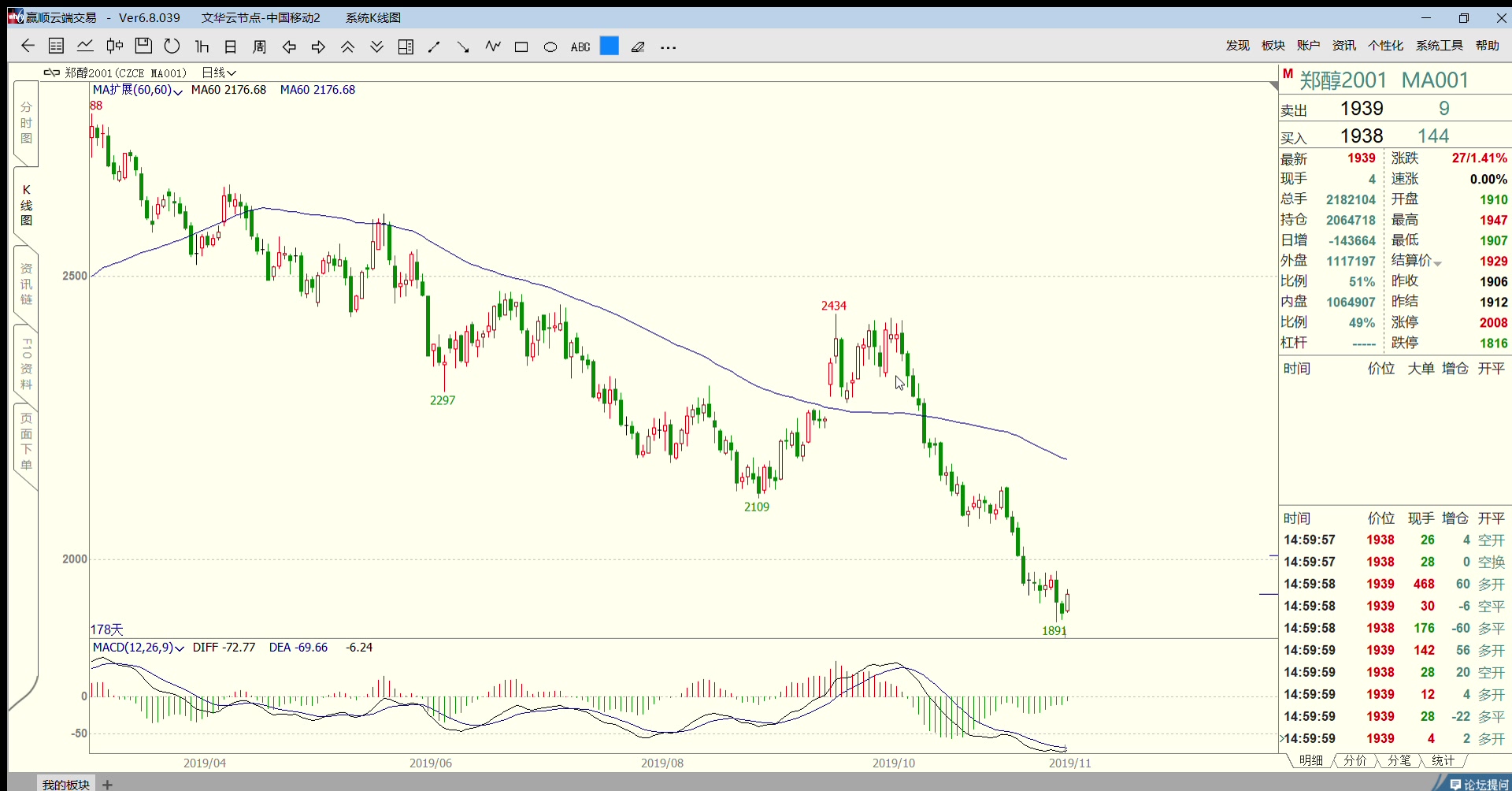Select the 明细 bottom tab
The height and width of the screenshot is (791, 1512).
pos(1310,760)
